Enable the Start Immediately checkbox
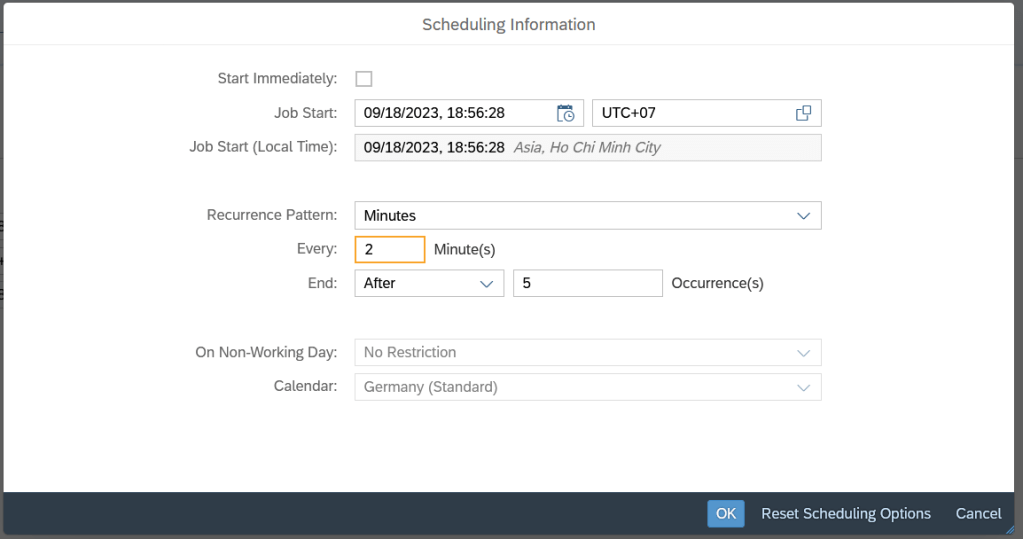The width and height of the screenshot is (1023, 539). pos(364,79)
